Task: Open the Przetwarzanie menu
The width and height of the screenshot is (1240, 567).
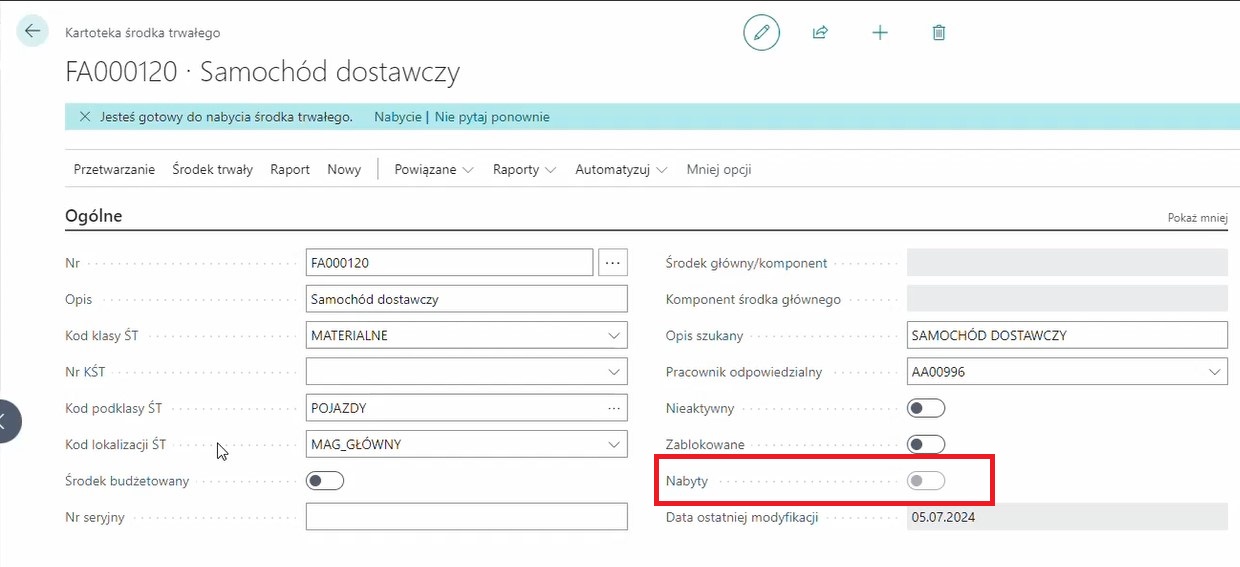Action: (x=114, y=170)
